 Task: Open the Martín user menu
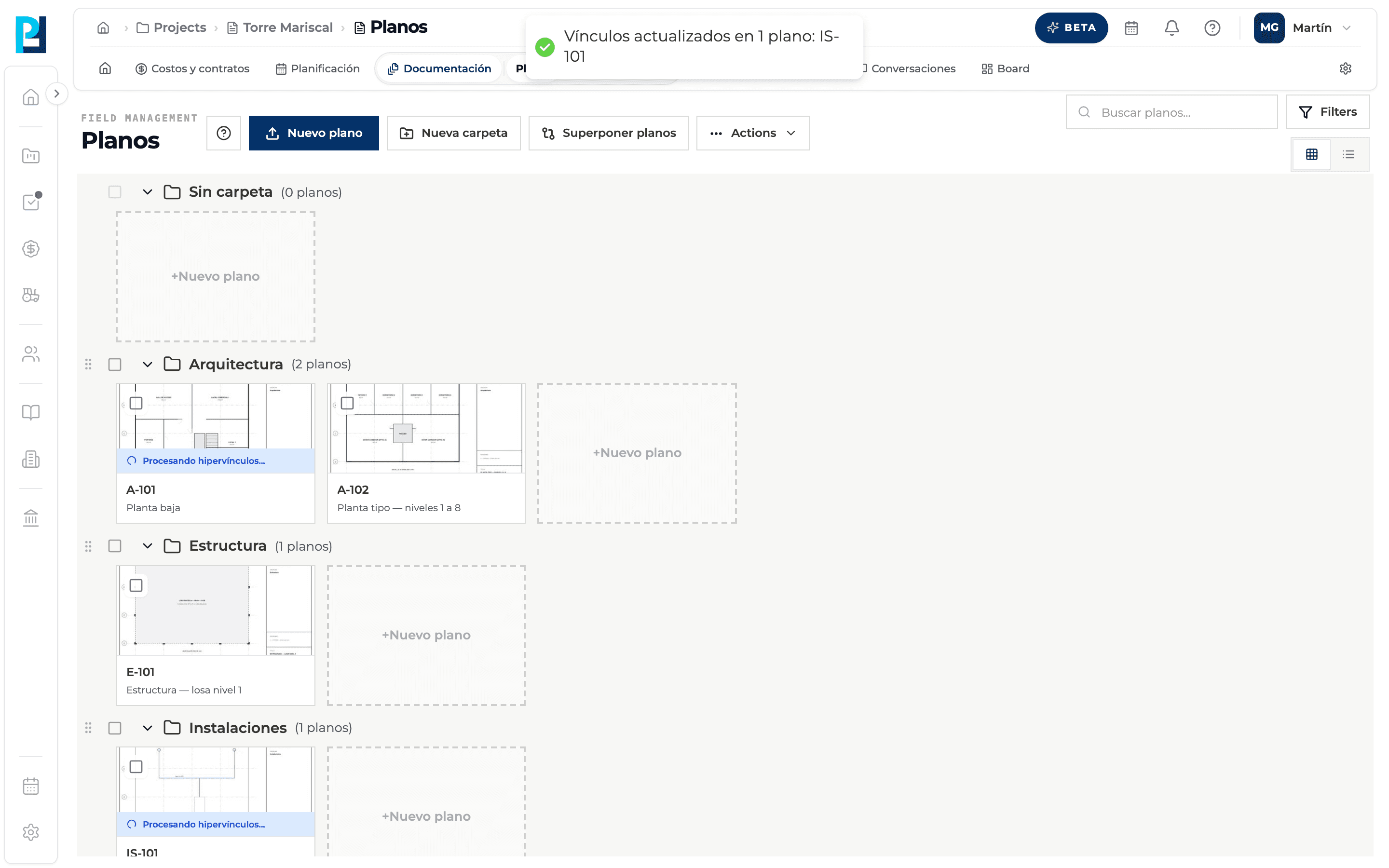[x=1303, y=27]
